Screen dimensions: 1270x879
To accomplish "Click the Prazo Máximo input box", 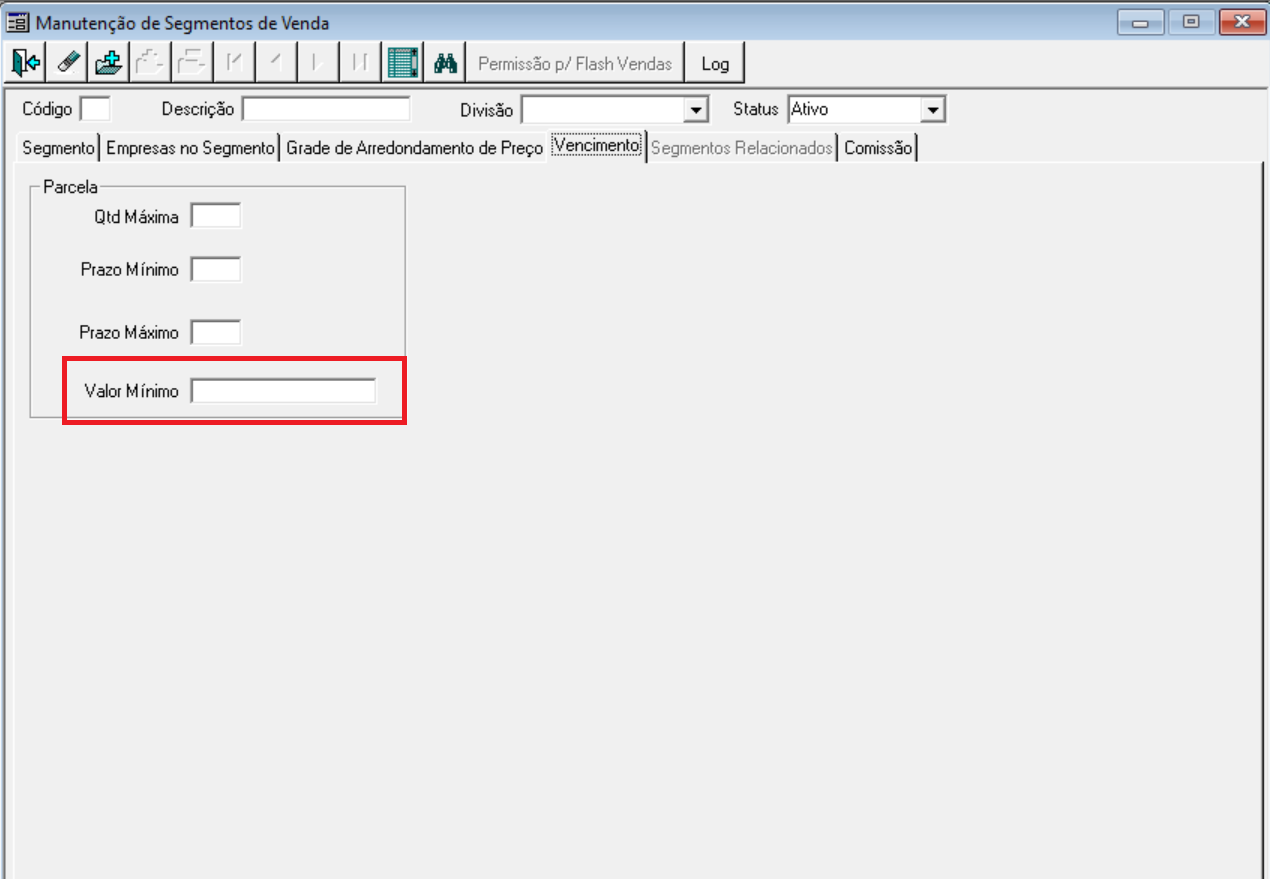I will pos(216,332).
